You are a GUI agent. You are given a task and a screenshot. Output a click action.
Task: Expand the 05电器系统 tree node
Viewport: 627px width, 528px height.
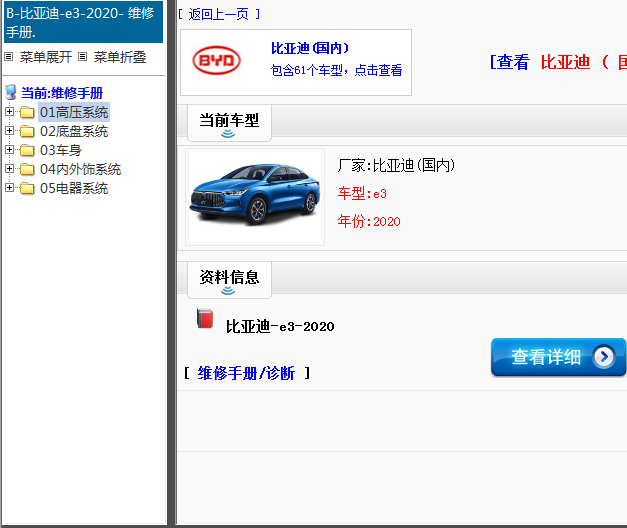pos(10,187)
